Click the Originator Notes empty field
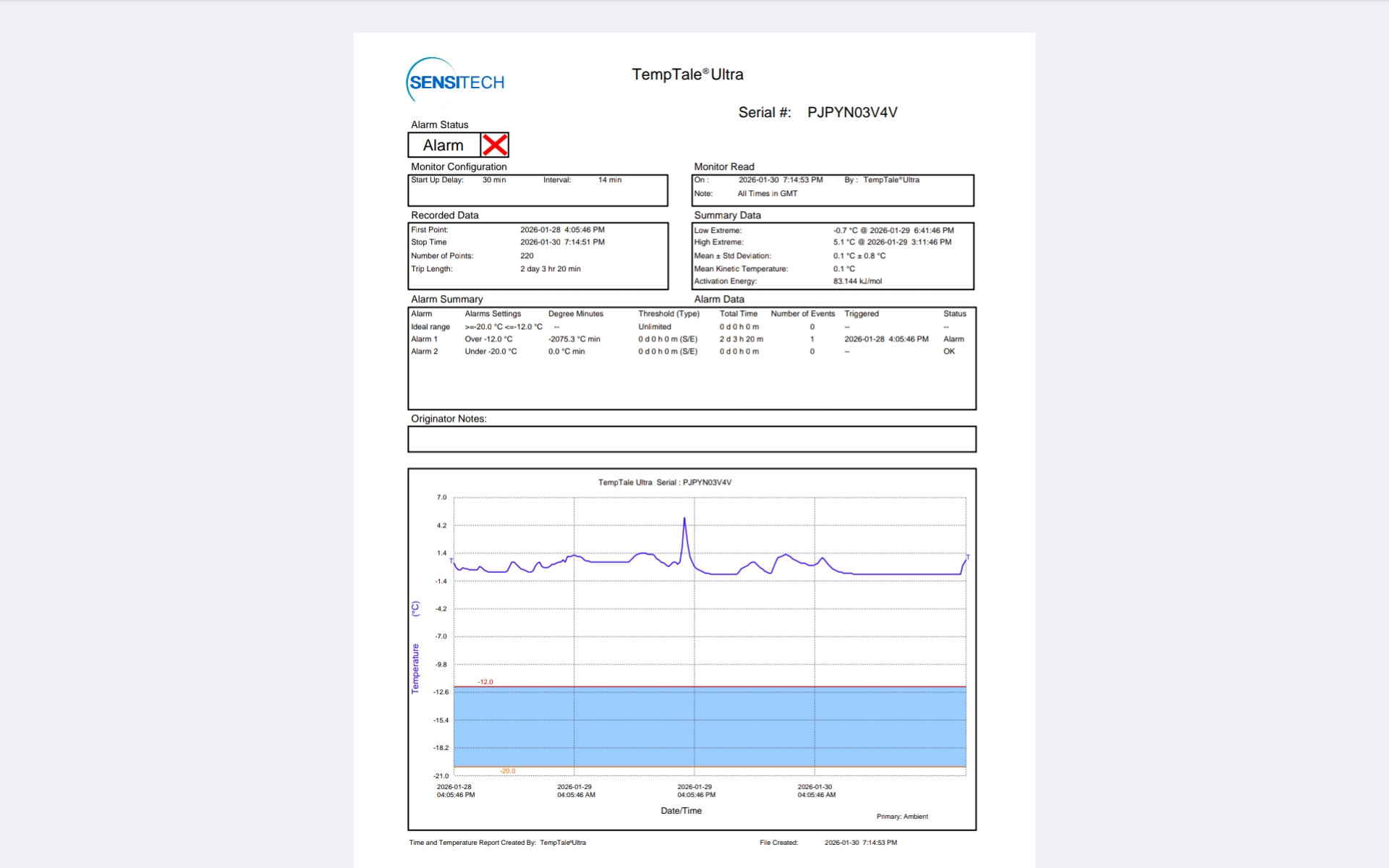 point(691,439)
